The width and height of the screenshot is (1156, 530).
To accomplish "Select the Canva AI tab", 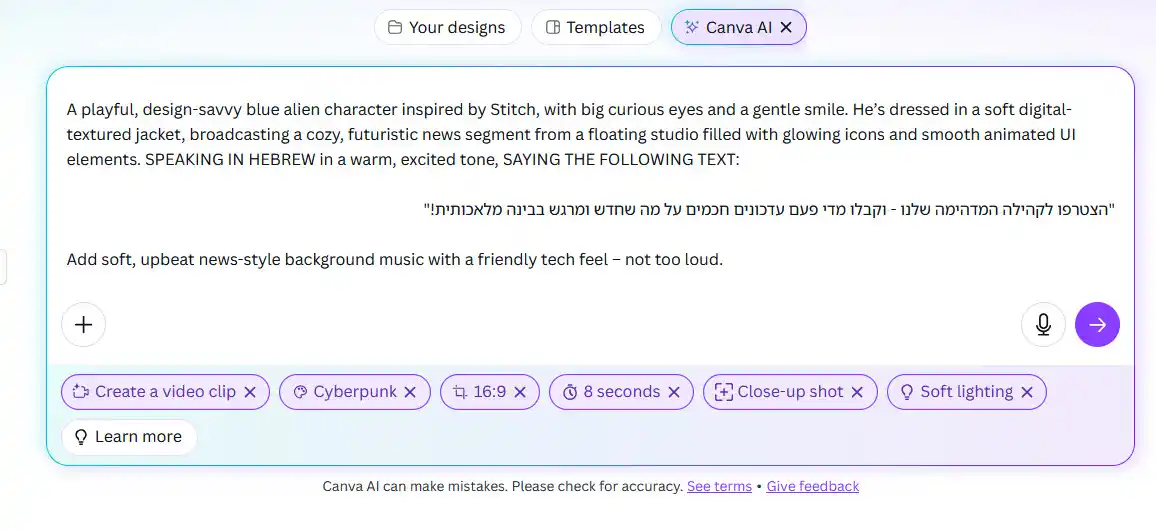I will [x=728, y=27].
